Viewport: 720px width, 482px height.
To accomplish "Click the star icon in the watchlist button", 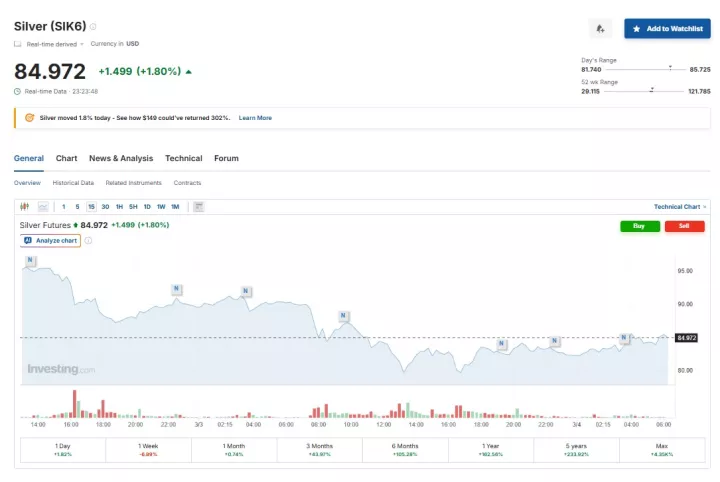I will pos(637,29).
